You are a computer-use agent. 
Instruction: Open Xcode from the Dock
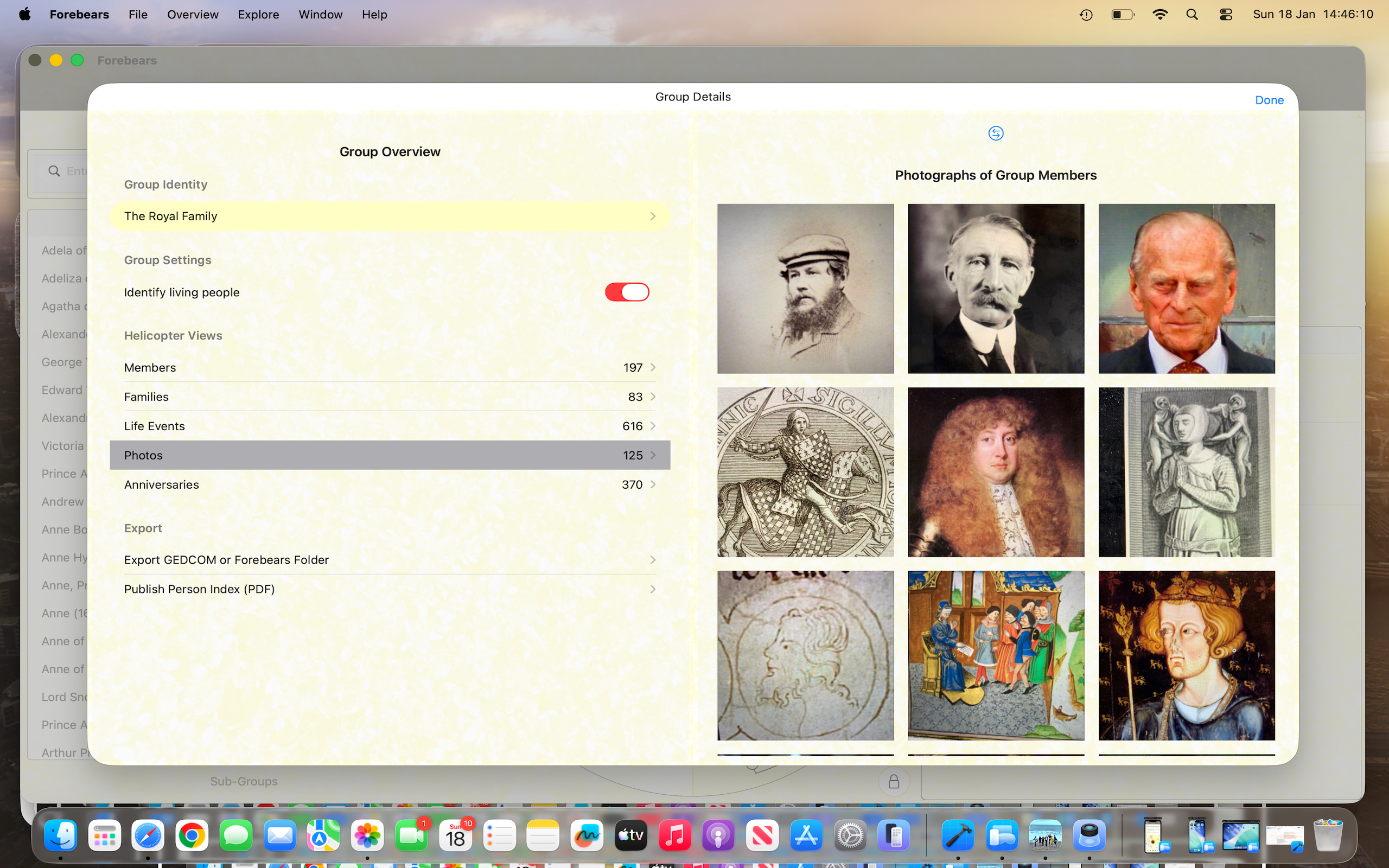coord(958,835)
